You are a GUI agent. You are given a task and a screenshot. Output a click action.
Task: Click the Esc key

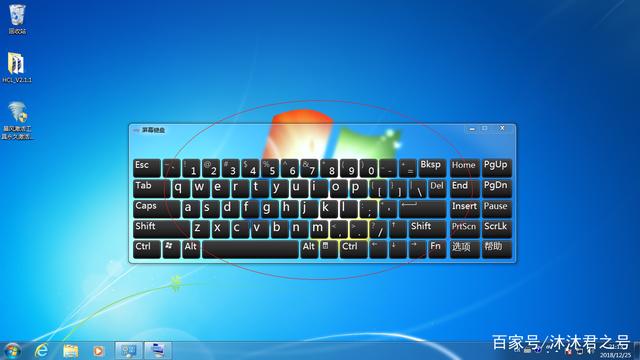click(x=147, y=168)
